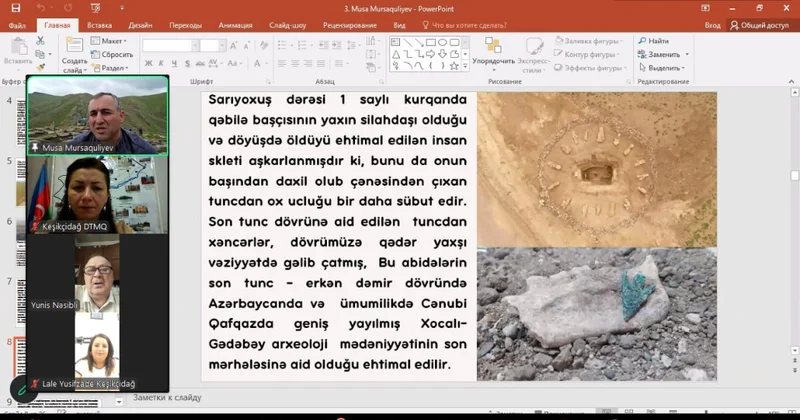Toggle bold formatting (Ж)
Image resolution: width=800 pixels, height=420 pixels.
coord(148,64)
